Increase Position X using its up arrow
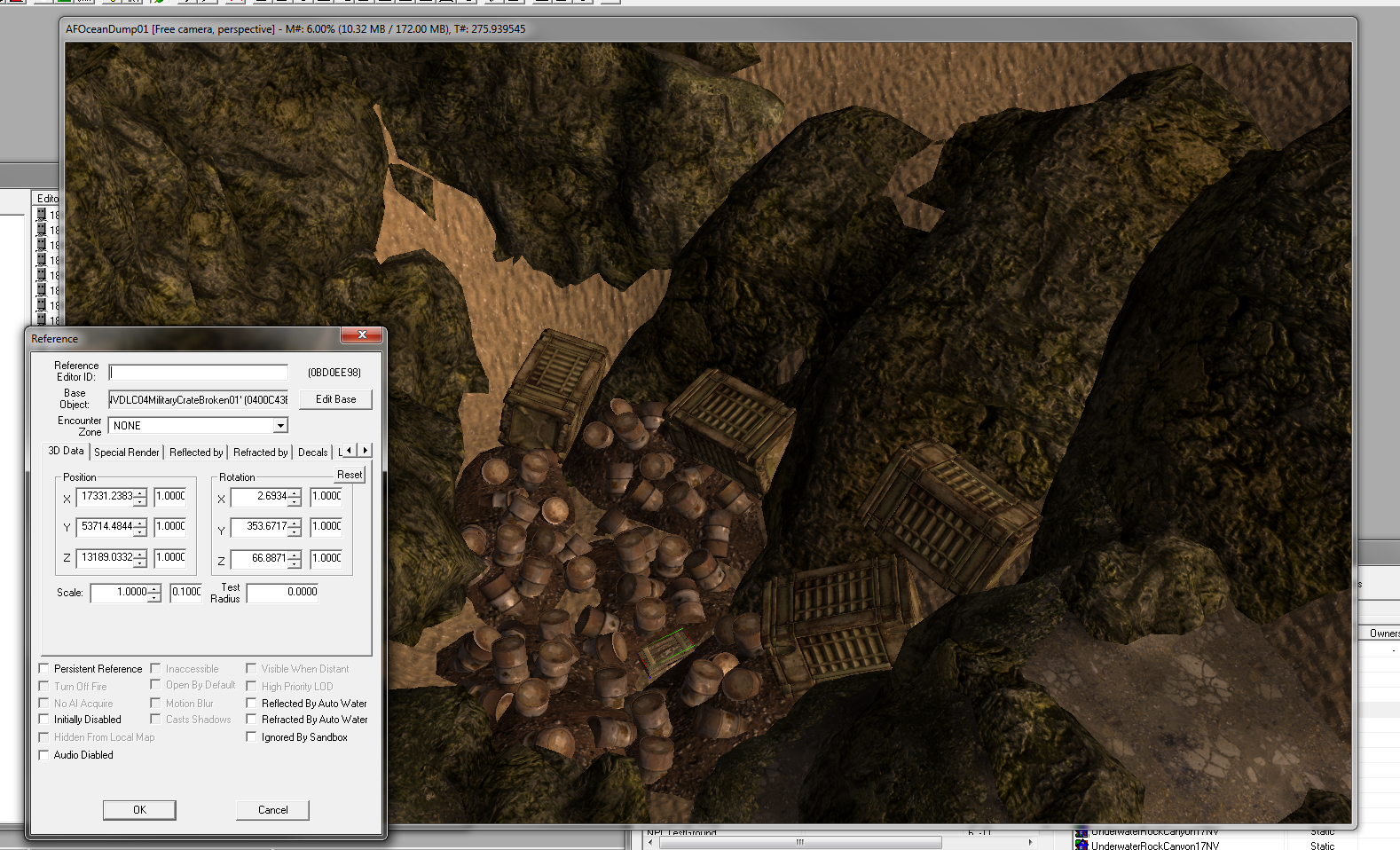Screen dimensions: 1400x850 (140, 492)
